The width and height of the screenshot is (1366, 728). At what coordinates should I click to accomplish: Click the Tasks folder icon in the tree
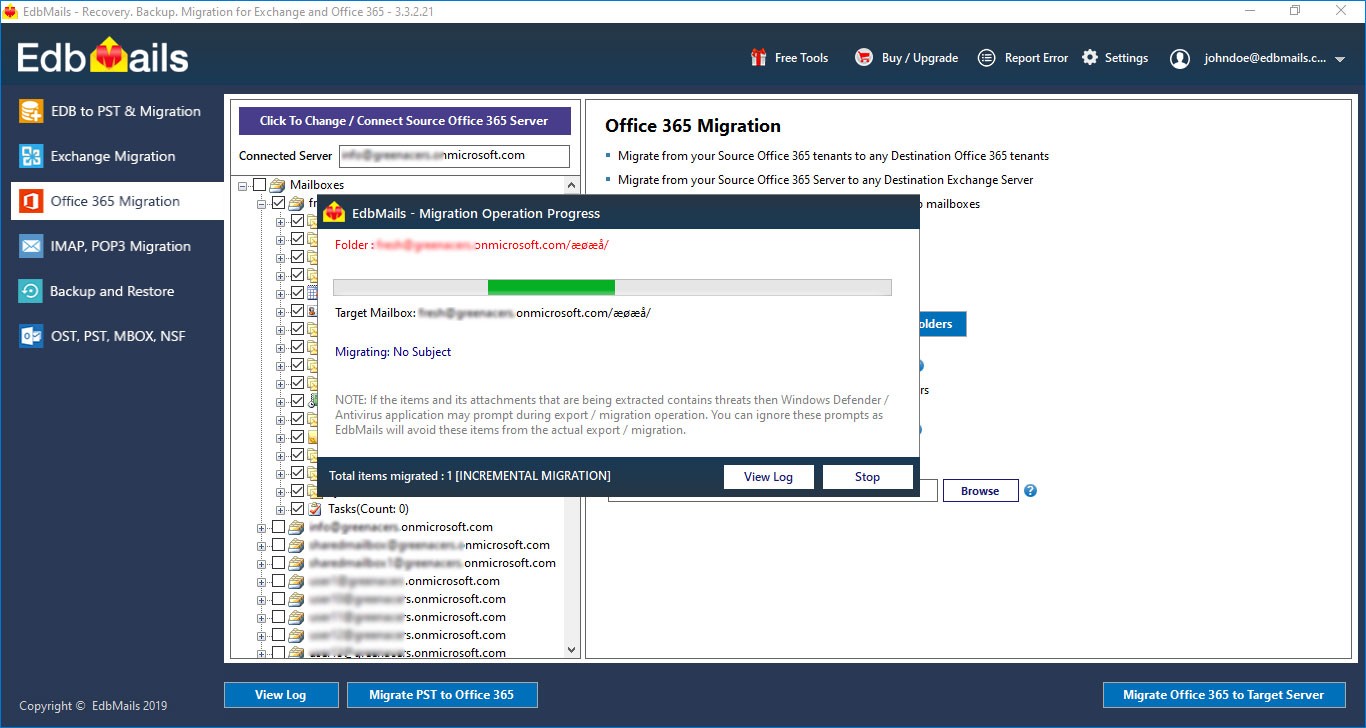[x=314, y=509]
